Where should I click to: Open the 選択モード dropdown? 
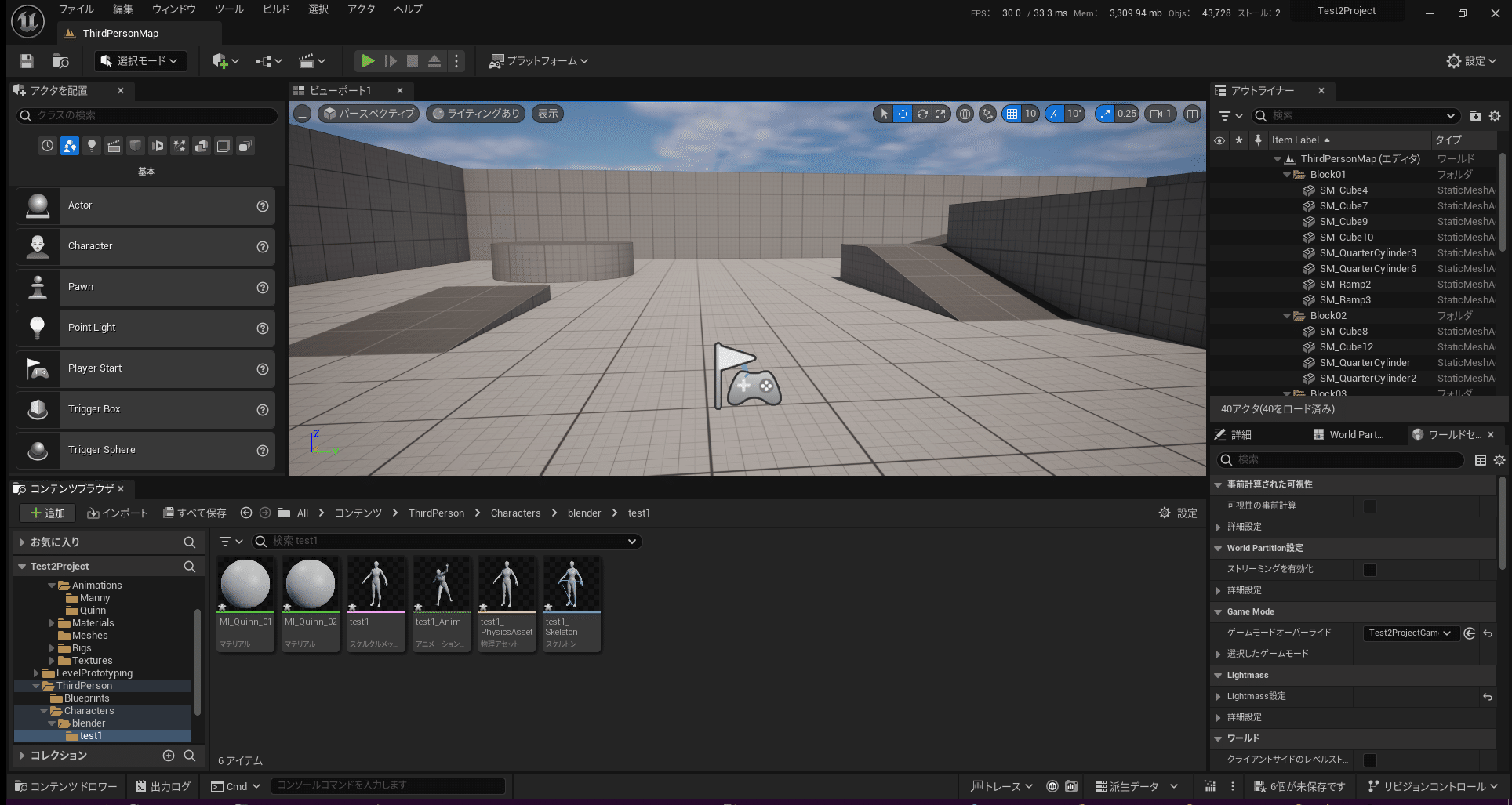[x=141, y=61]
